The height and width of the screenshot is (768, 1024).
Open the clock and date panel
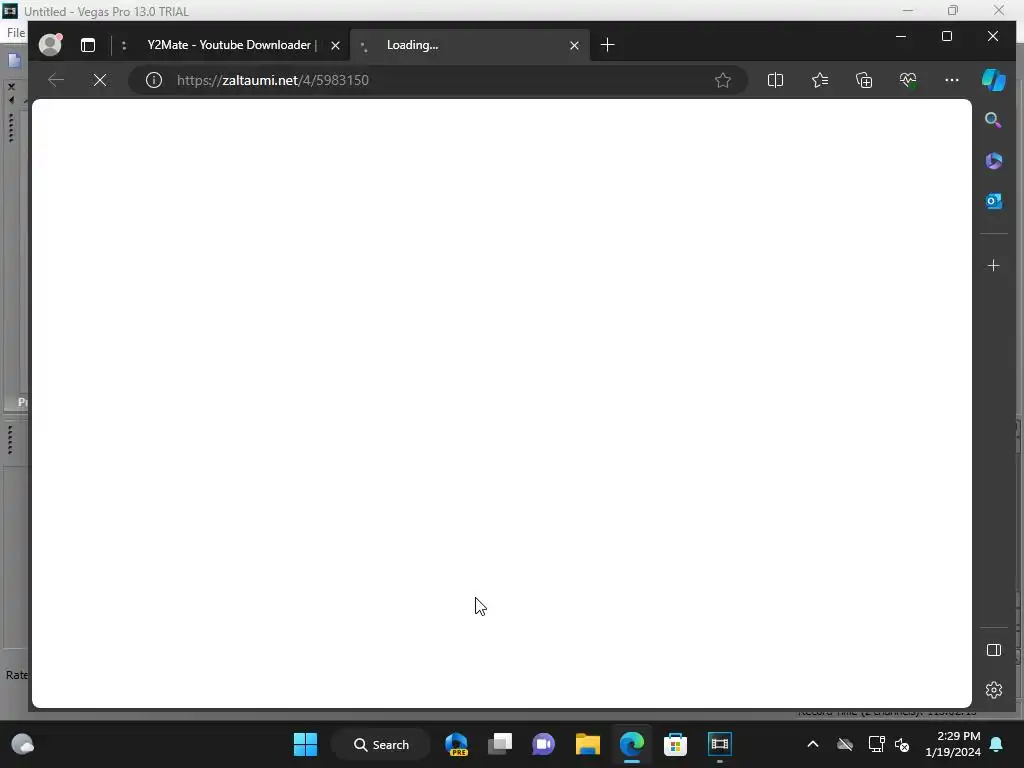(952, 744)
